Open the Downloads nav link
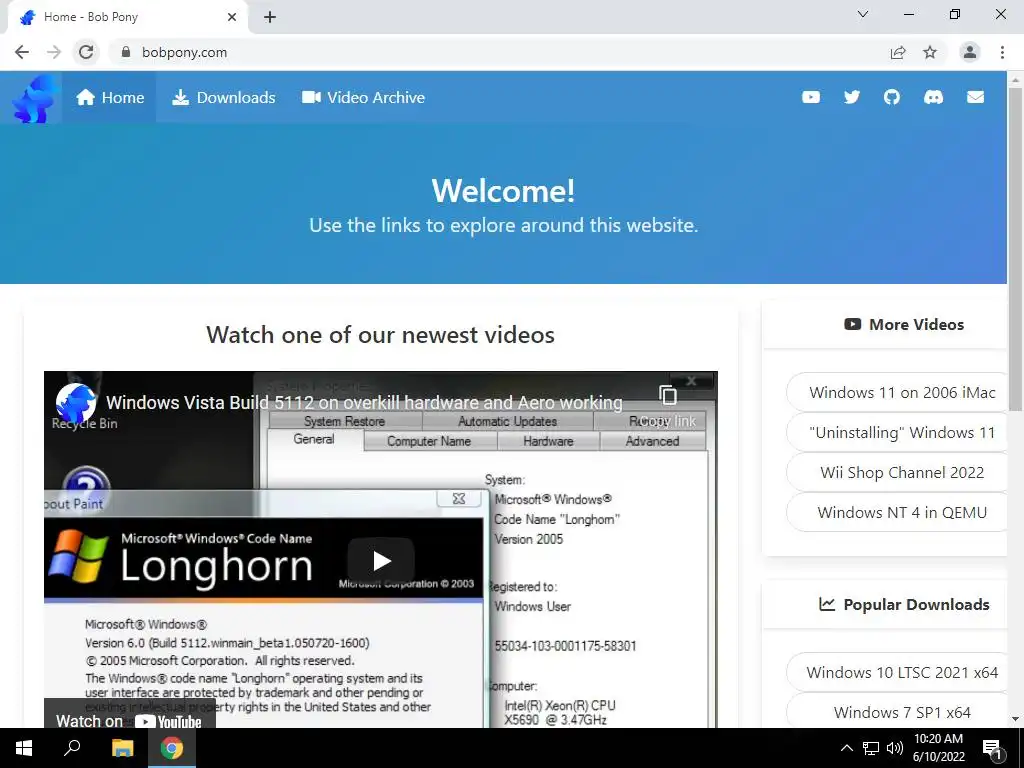Viewport: 1024px width, 768px height. coord(223,98)
